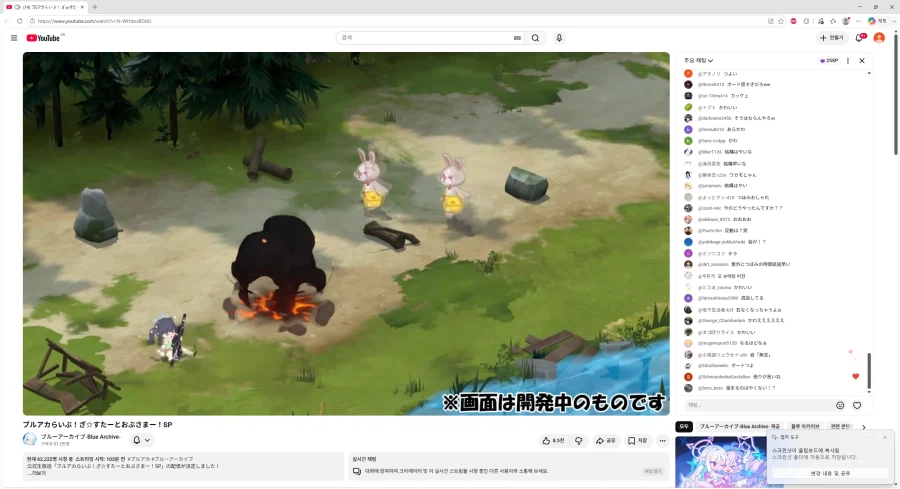
Task: Open @SchwandenkeGestalten chat message
Action: 739,377
